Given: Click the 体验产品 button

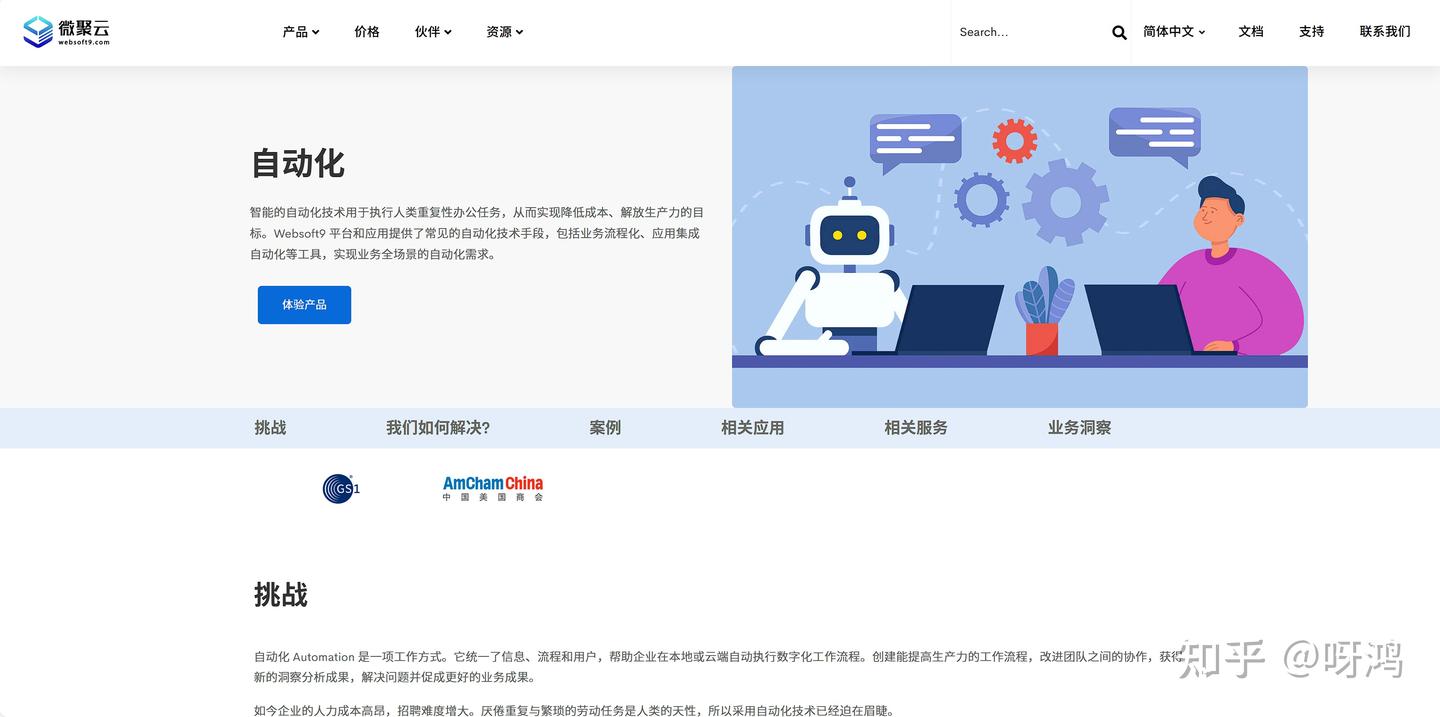Looking at the screenshot, I should click(304, 304).
